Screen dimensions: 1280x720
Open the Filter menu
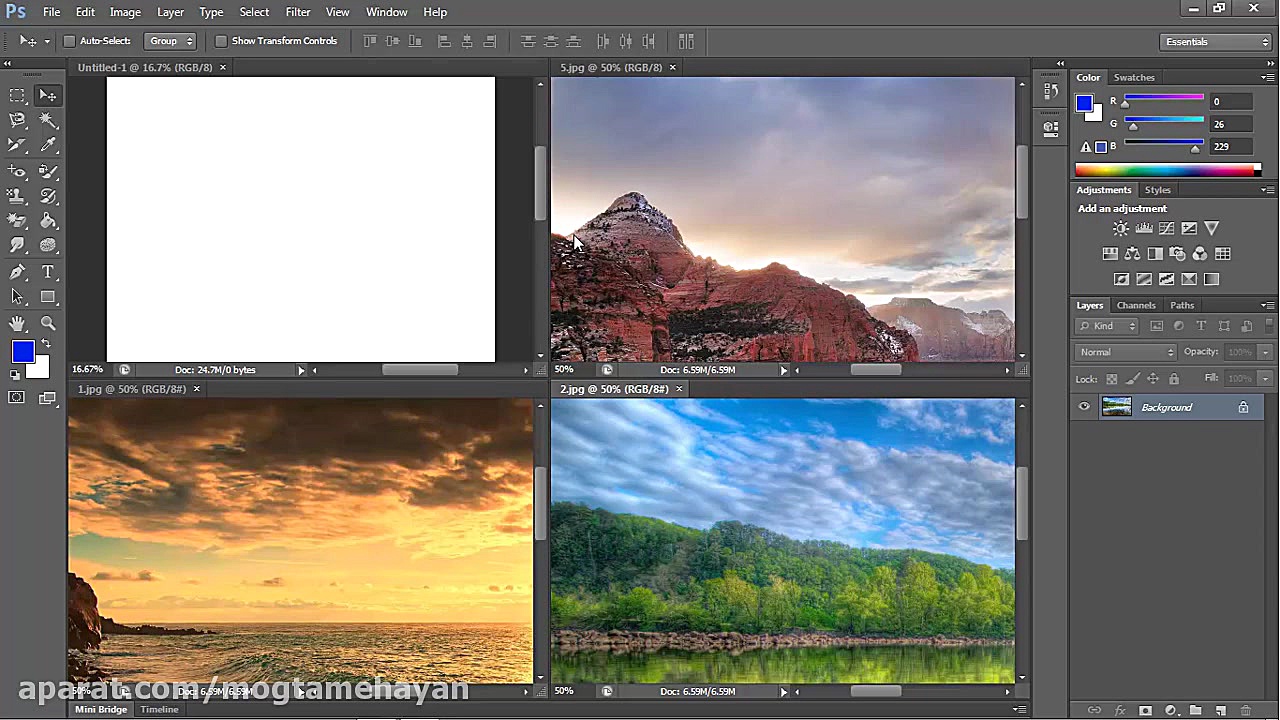pos(297,12)
